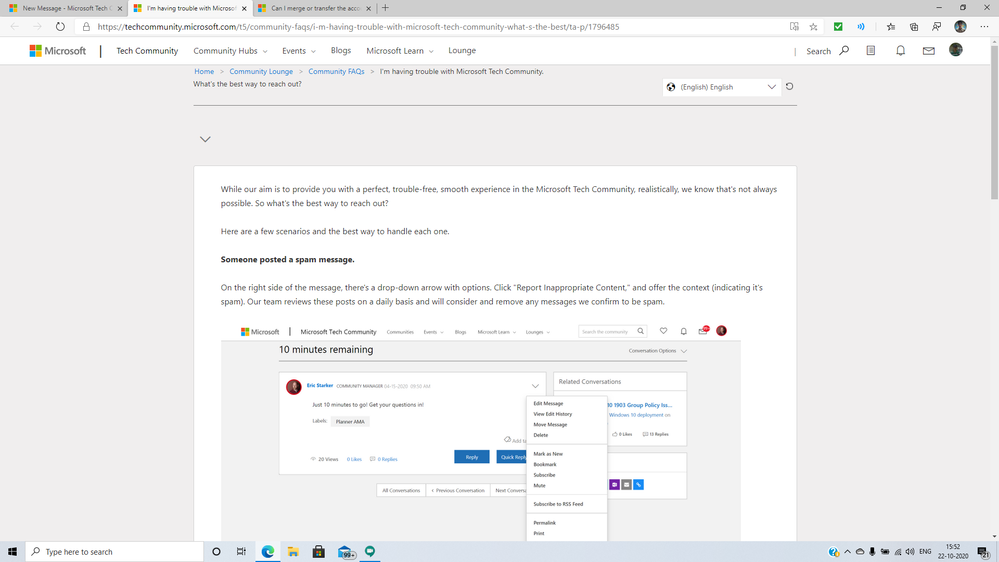
Task: Open Lounge in navigation
Action: (x=462, y=50)
